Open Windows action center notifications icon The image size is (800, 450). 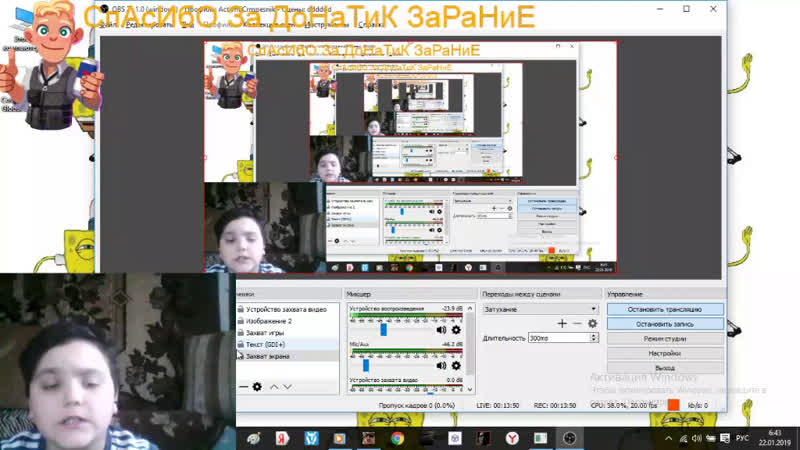click(725, 438)
